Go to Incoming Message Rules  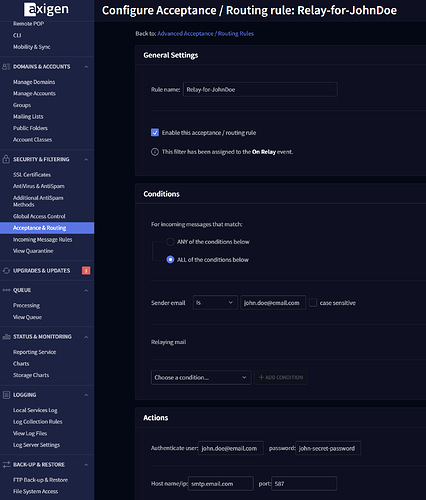(x=42, y=240)
